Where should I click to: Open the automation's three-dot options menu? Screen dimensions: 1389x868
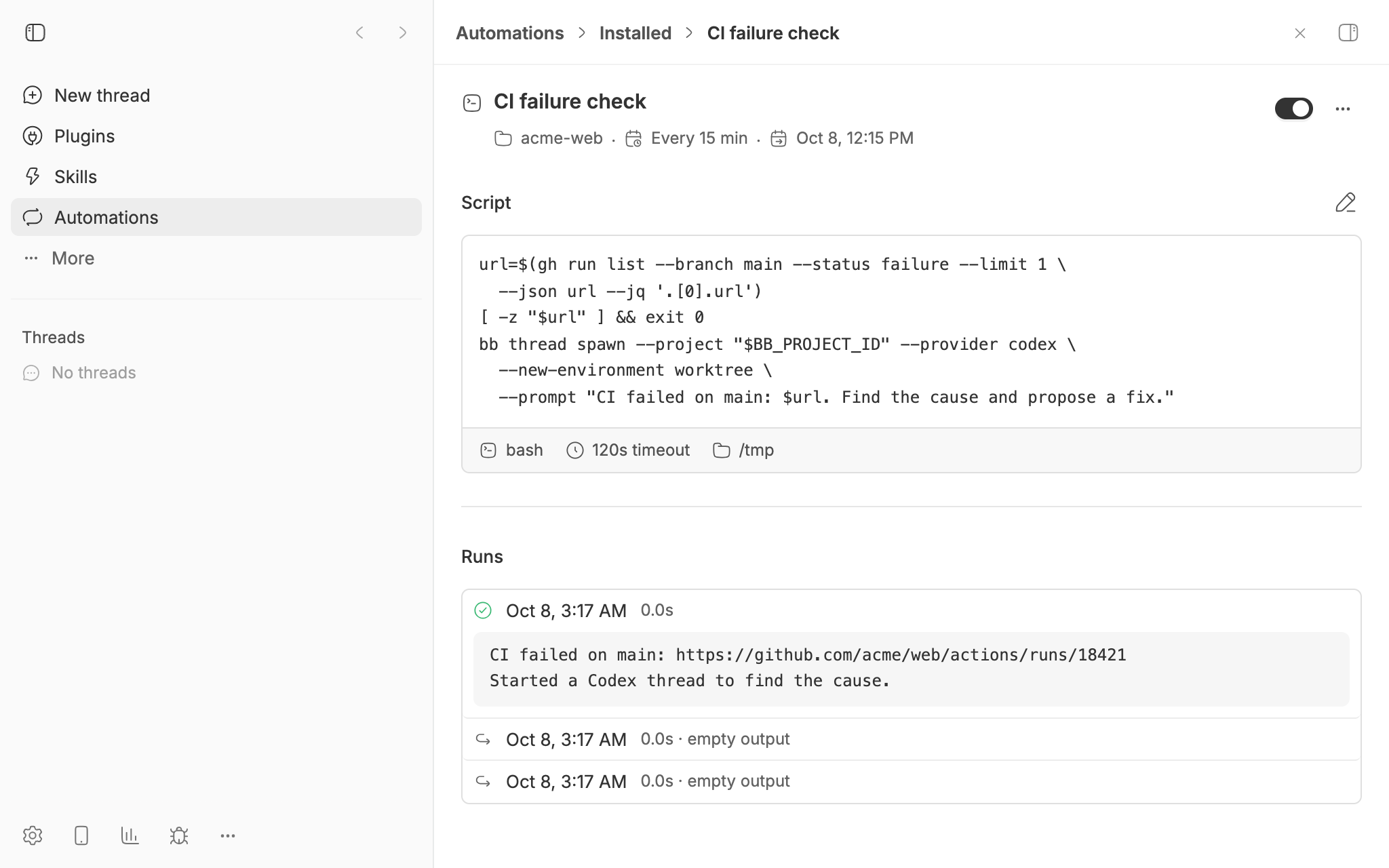coord(1343,108)
